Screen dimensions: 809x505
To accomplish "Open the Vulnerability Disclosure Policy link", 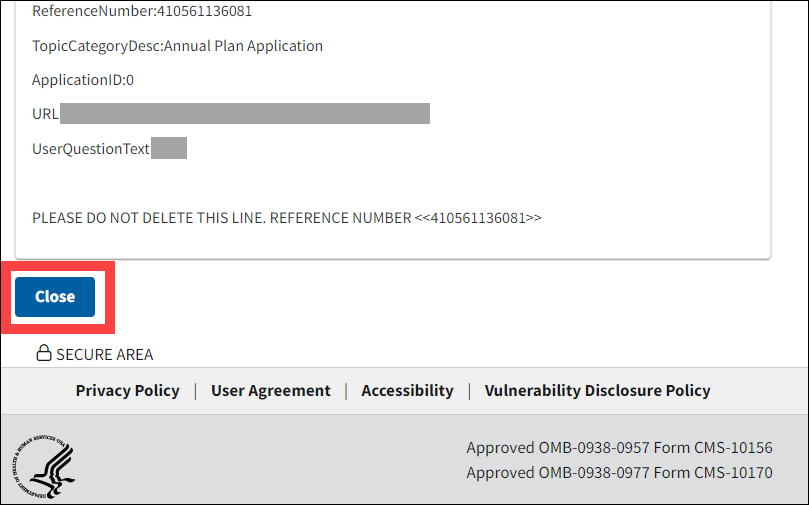I will tap(597, 391).
